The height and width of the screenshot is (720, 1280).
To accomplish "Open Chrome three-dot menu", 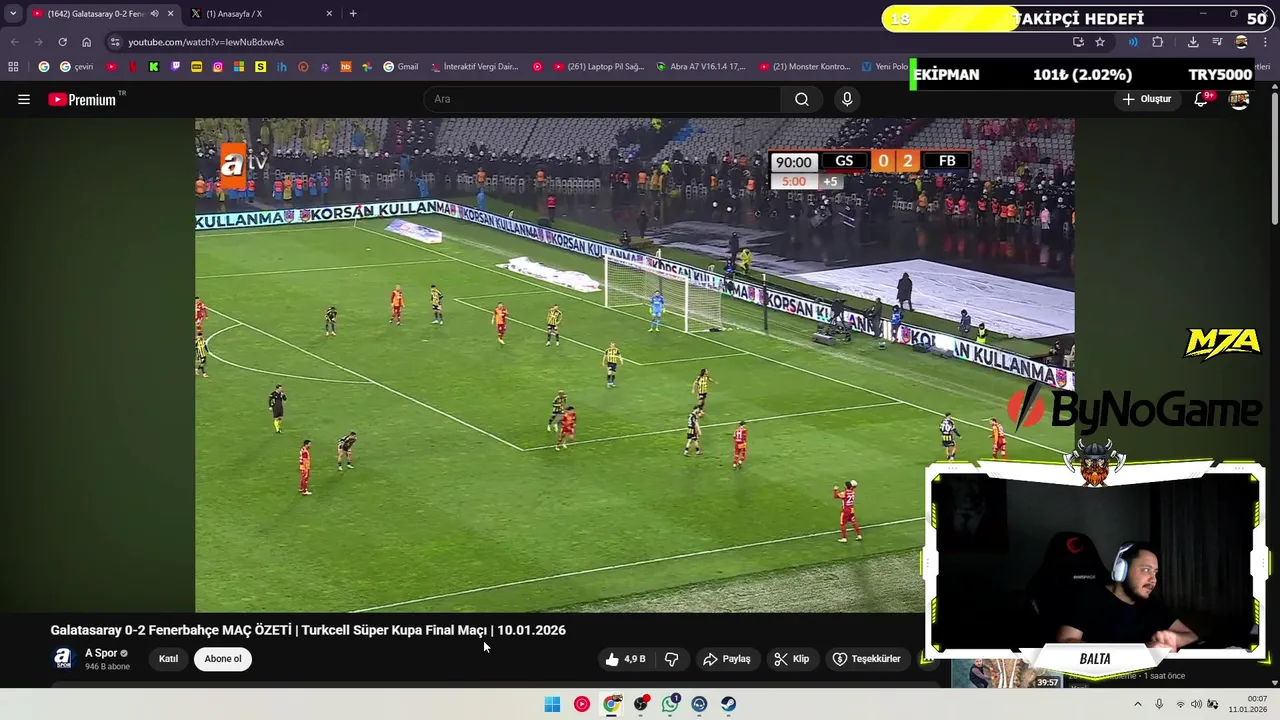I will coord(1266,42).
